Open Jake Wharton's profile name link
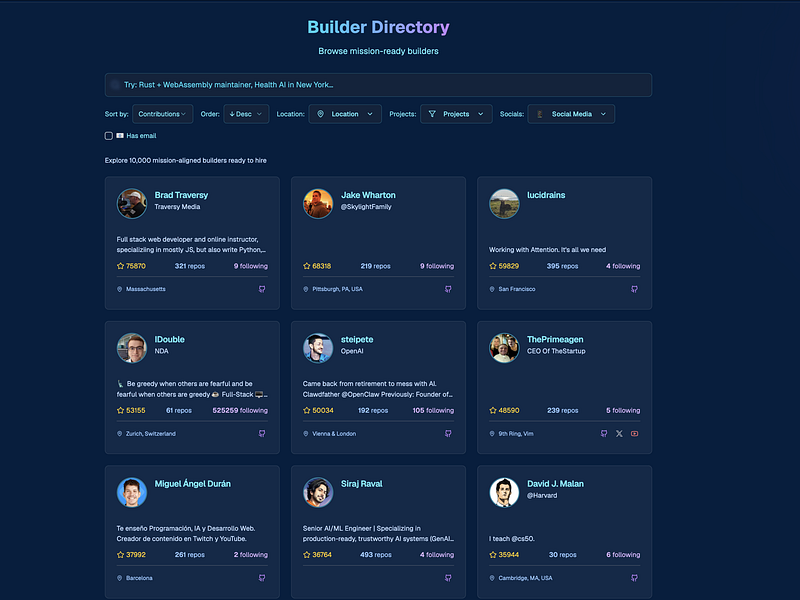Screen dimensions: 800x600 [x=368, y=195]
